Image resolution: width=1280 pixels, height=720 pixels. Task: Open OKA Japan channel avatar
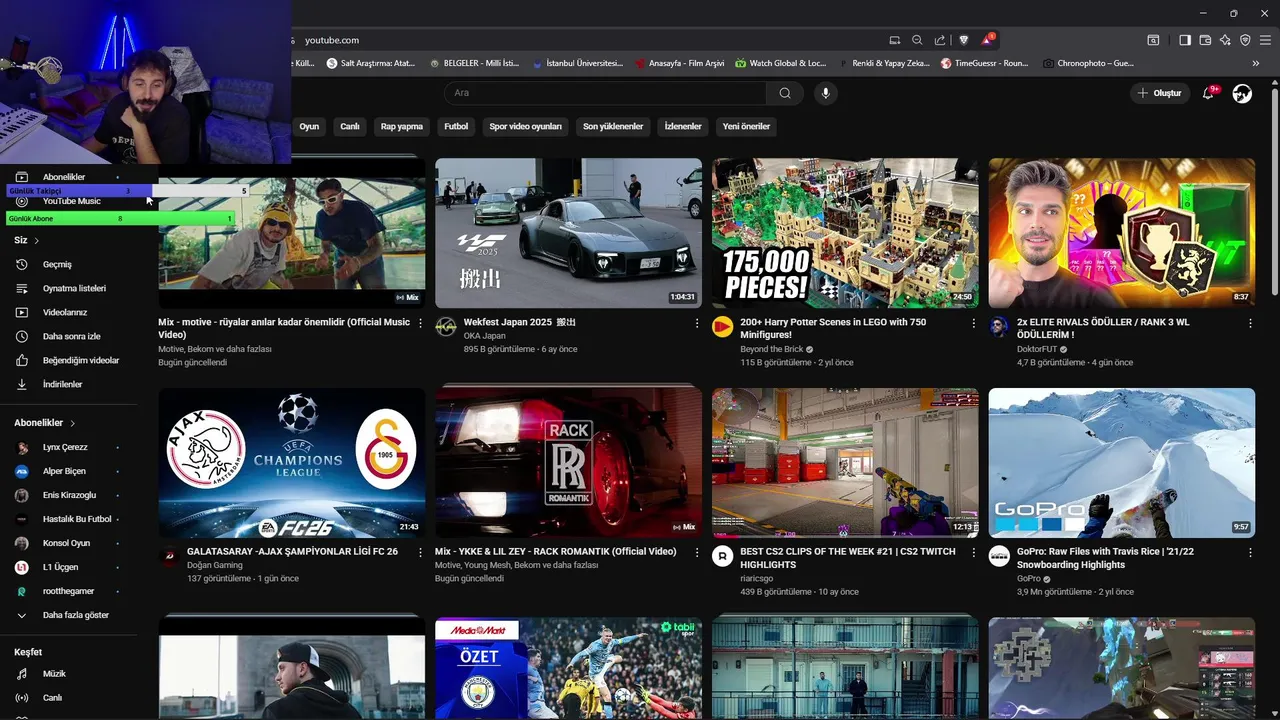(446, 327)
